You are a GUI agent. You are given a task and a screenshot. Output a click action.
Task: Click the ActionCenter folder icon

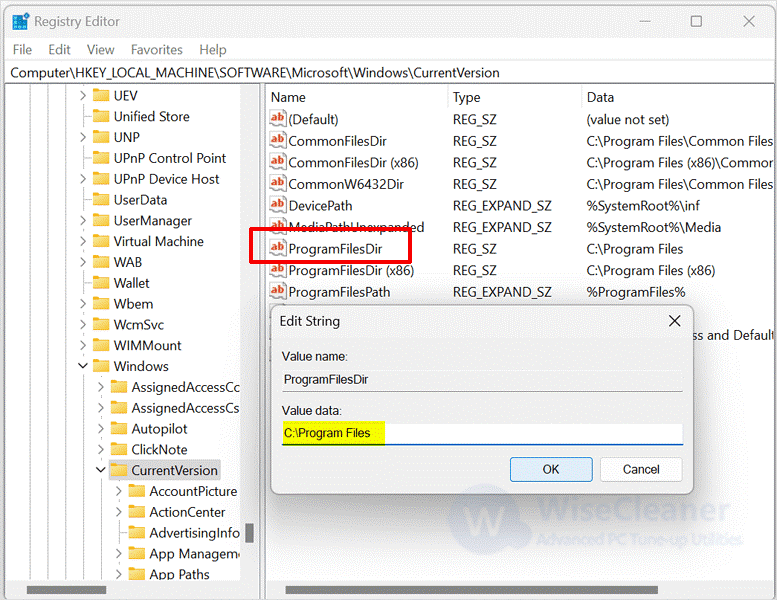pos(137,511)
